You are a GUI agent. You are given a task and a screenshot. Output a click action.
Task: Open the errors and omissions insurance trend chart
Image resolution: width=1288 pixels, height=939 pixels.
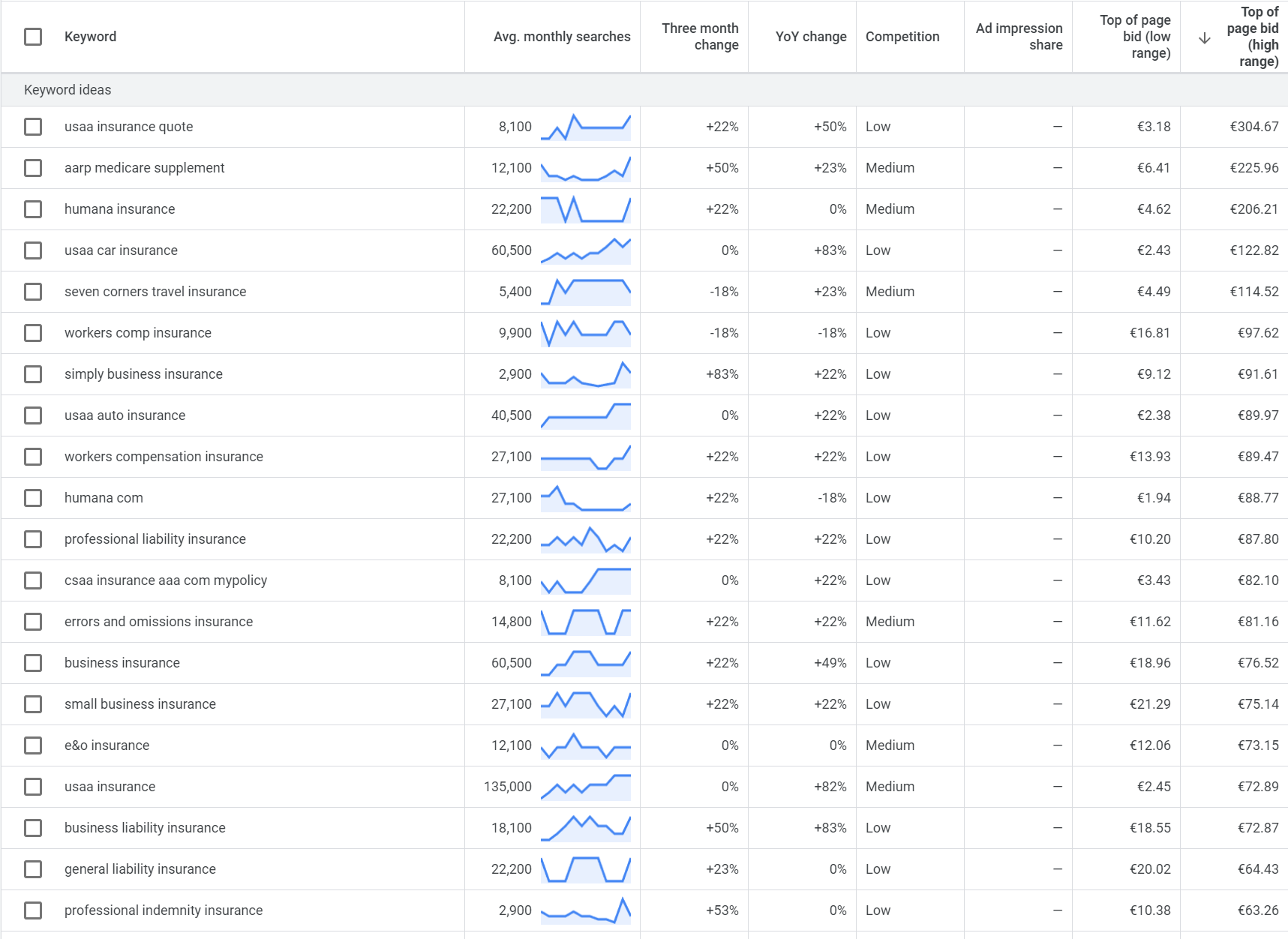(x=586, y=622)
